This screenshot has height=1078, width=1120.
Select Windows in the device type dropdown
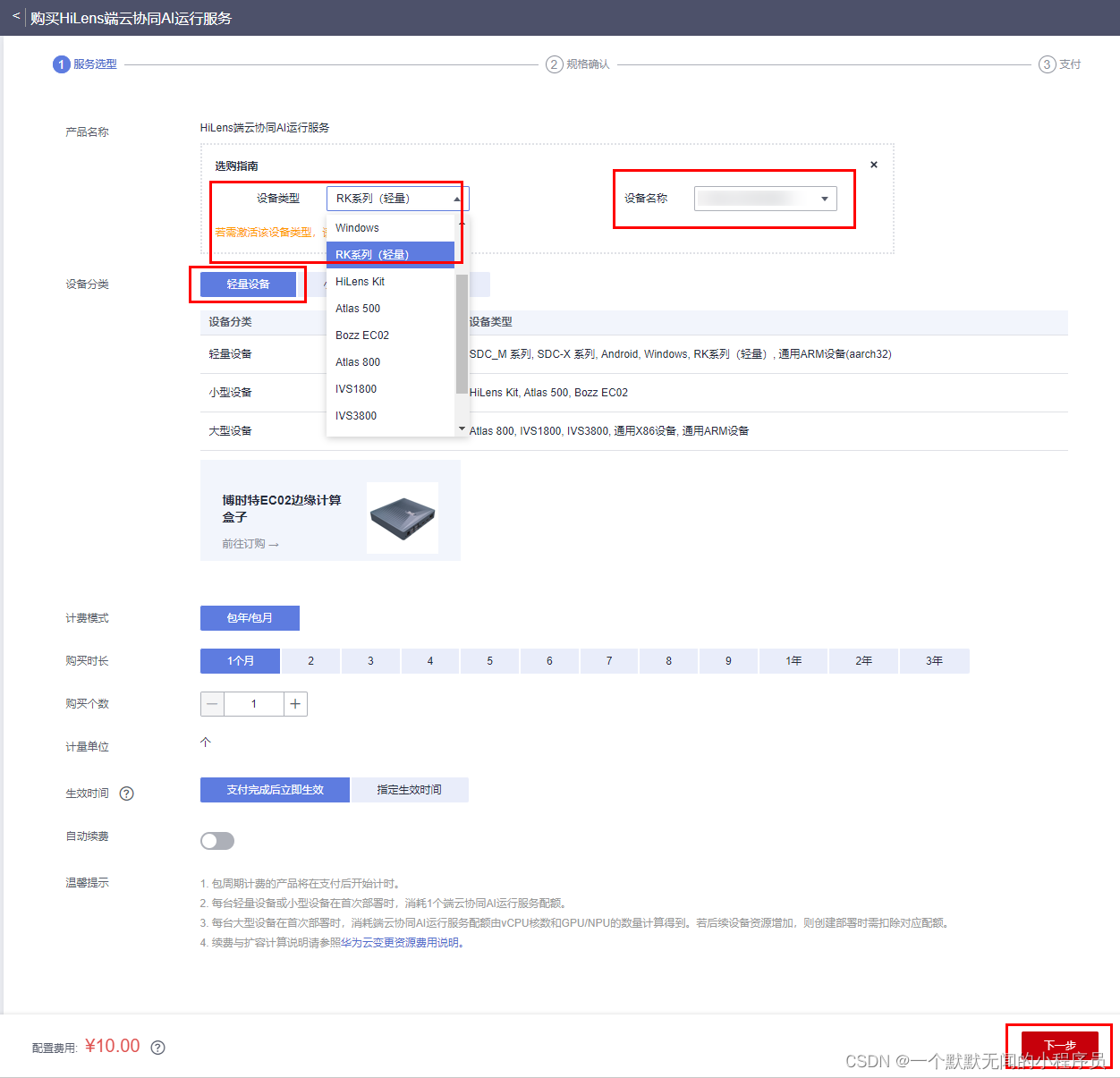point(357,227)
